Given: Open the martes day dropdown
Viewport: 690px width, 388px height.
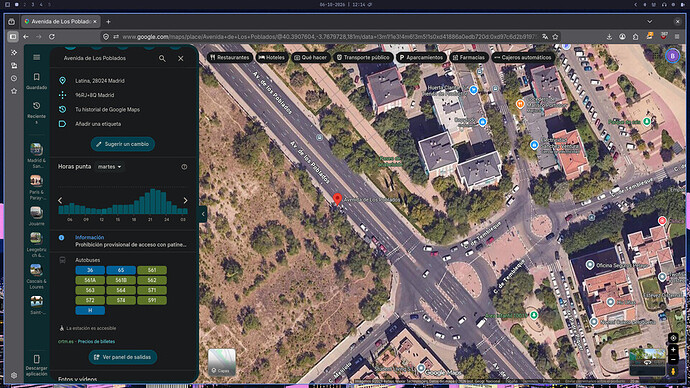Looking at the screenshot, I should 110,167.
